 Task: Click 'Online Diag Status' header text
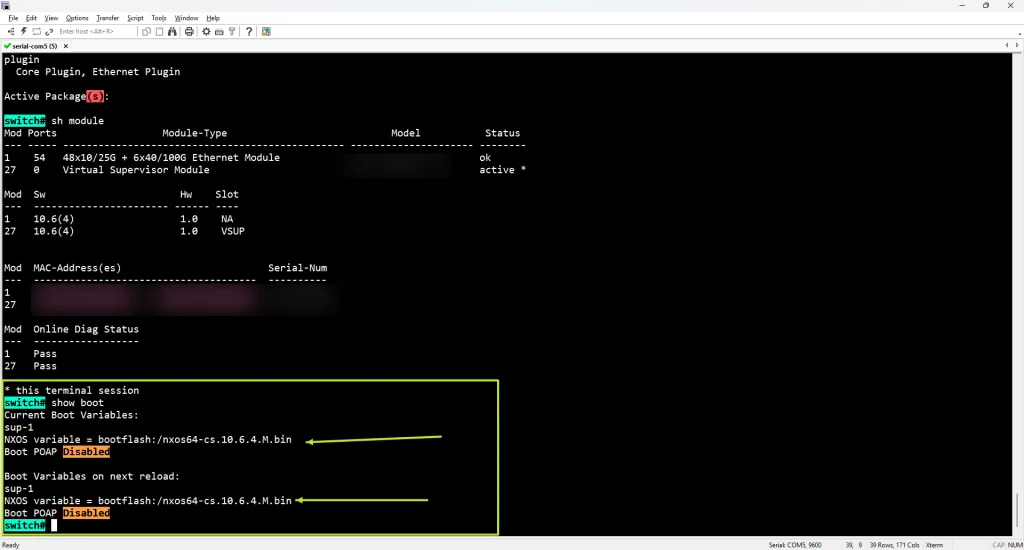(86, 329)
